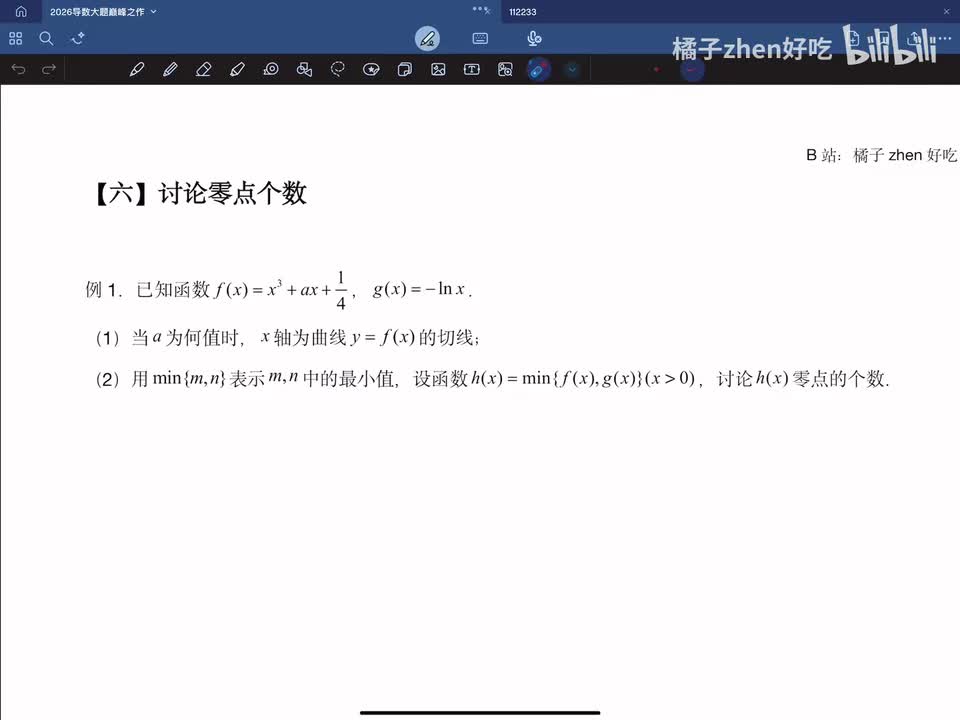This screenshot has width=960, height=720.
Task: Select the sticky note tool
Action: pyautogui.click(x=405, y=69)
